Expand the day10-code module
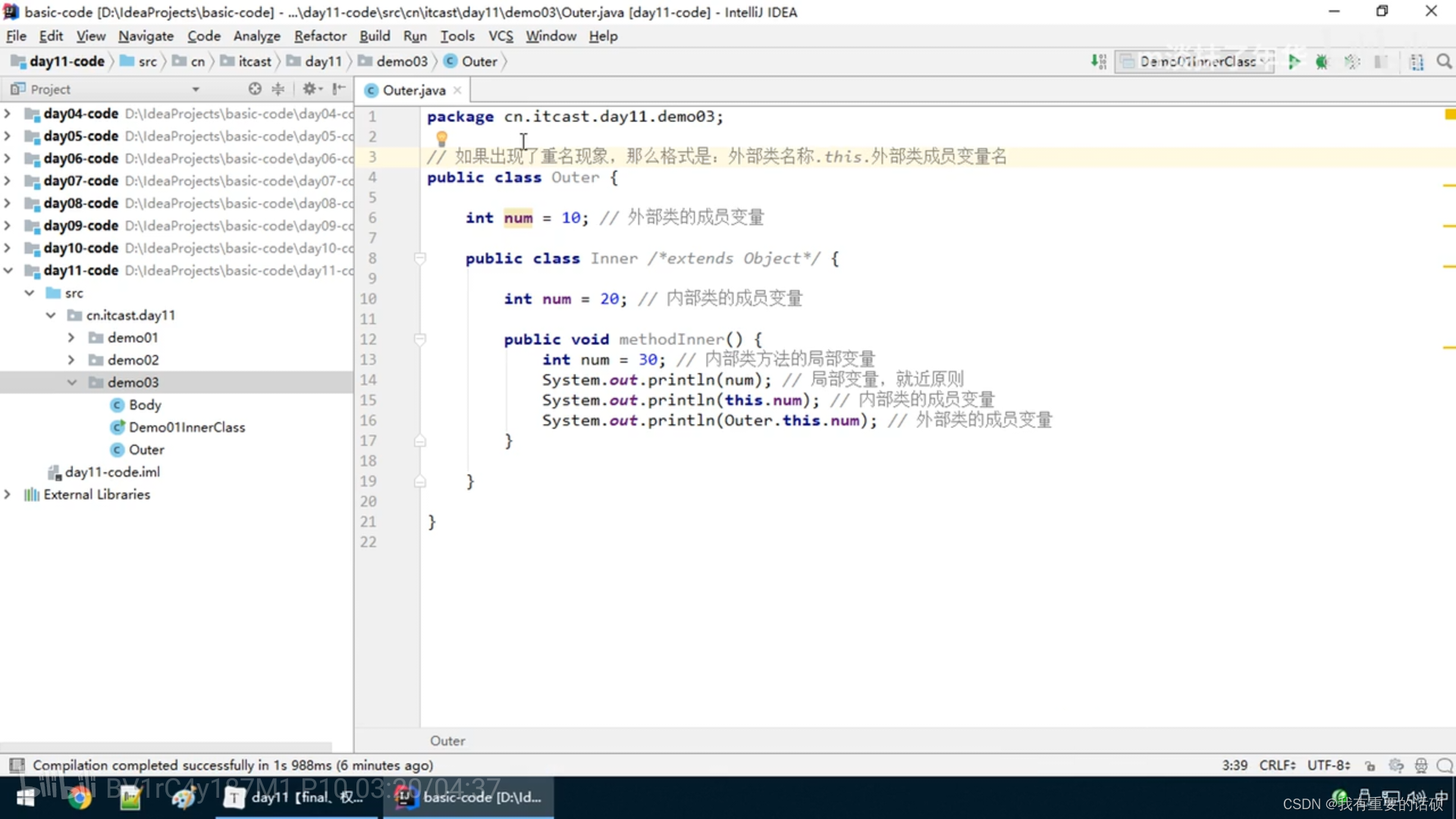Viewport: 1456px width, 819px height. coord(8,248)
